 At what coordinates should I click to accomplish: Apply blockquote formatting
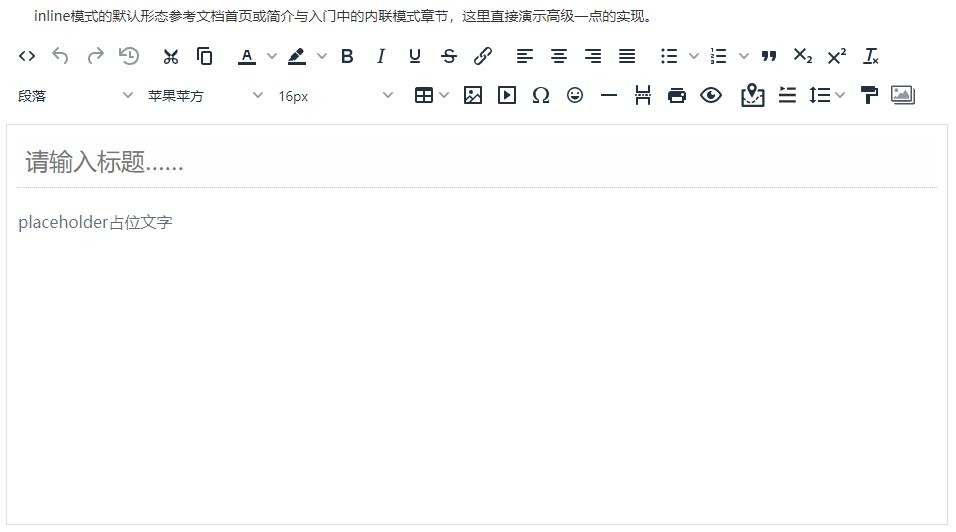(x=769, y=56)
